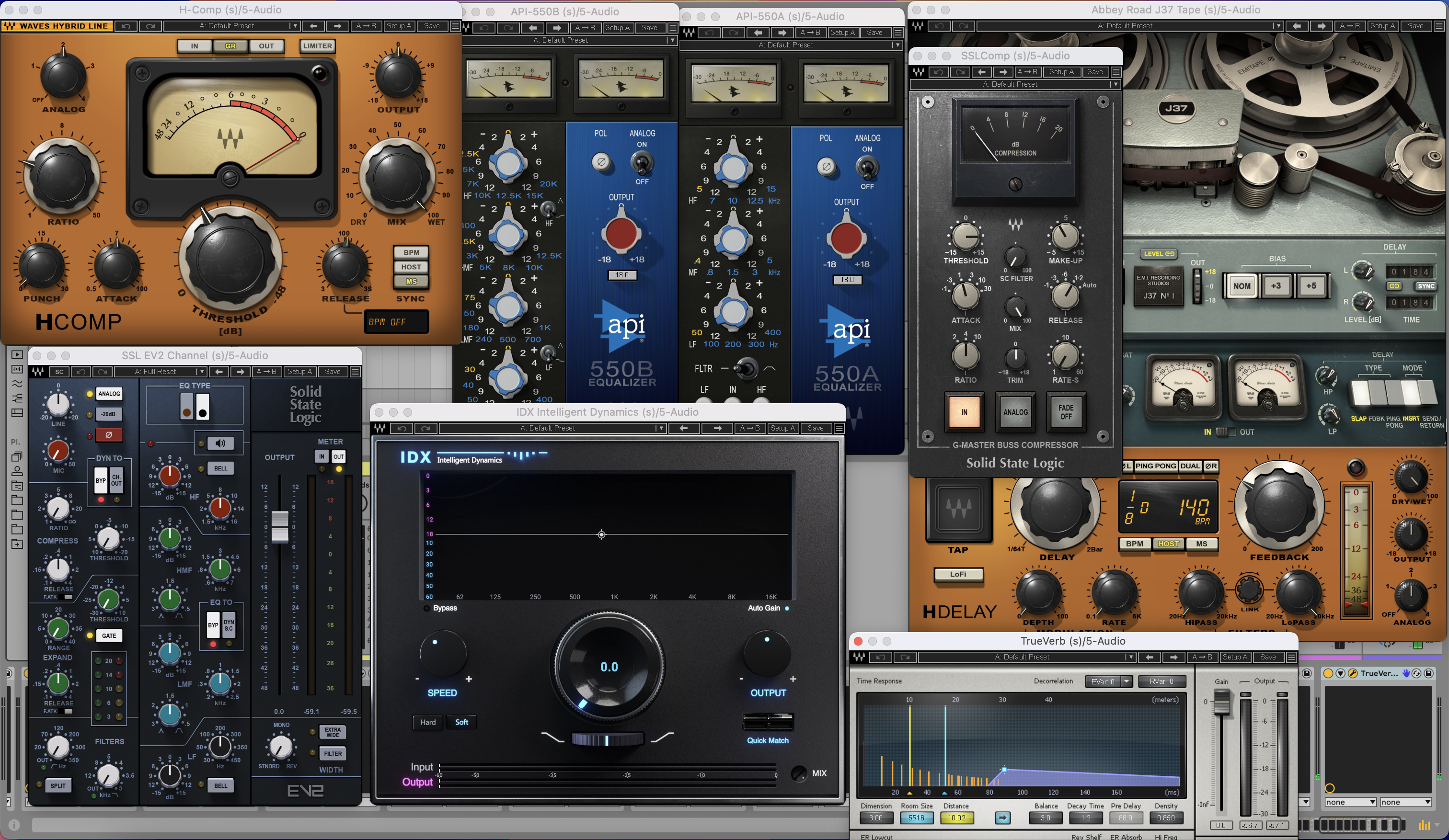Click previous preset arrow in TrueVerb toolbar
Screen dimensions: 1449x840
click(1150, 657)
